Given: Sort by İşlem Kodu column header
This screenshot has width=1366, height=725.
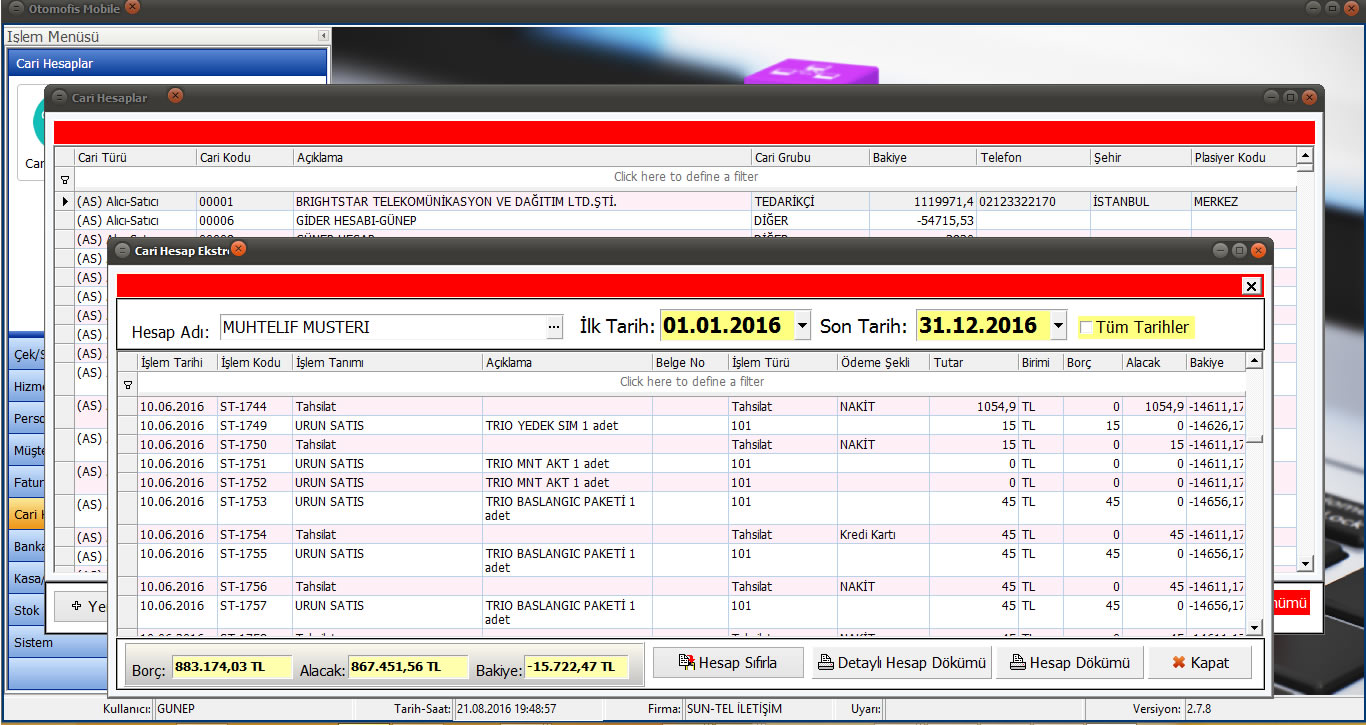Looking at the screenshot, I should [254, 362].
